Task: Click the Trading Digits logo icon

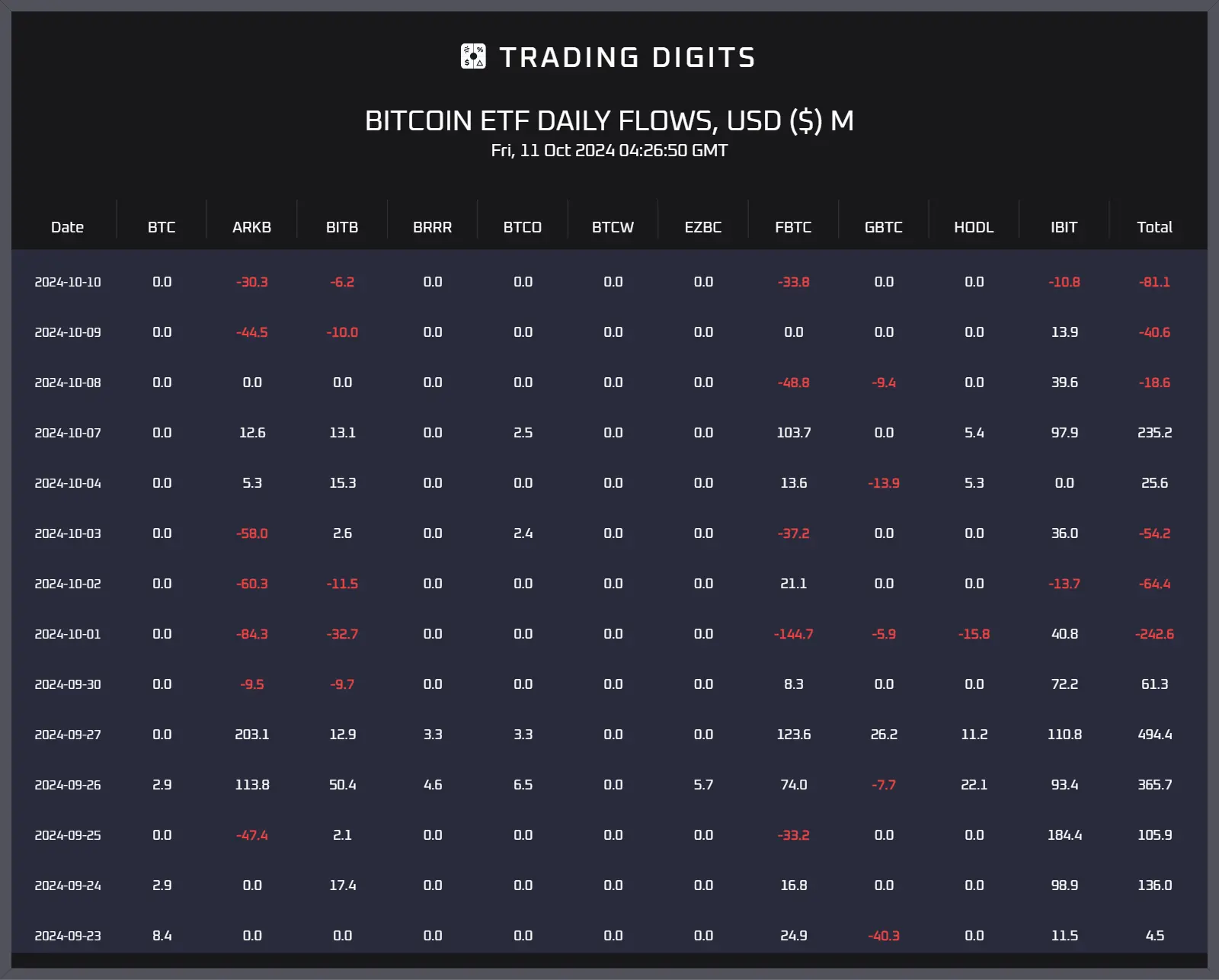Action: (x=473, y=56)
